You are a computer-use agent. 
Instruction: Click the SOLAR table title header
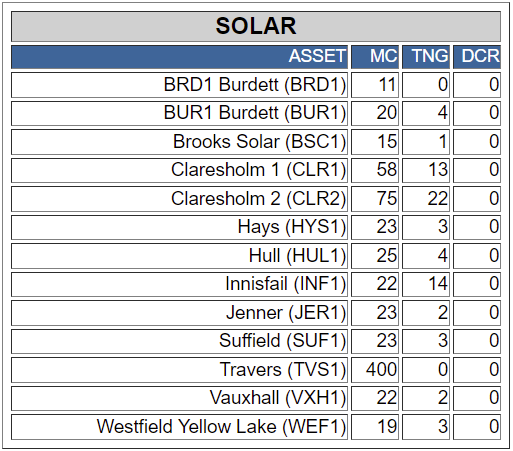[256, 26]
